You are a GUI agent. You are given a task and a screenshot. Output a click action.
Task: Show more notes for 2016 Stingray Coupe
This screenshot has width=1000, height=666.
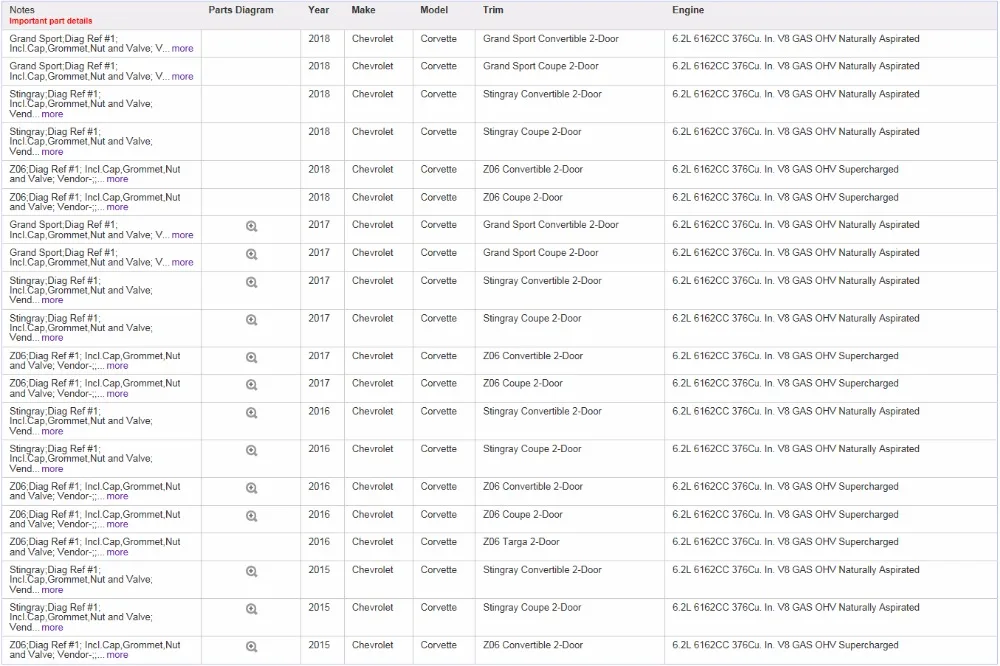click(52, 469)
